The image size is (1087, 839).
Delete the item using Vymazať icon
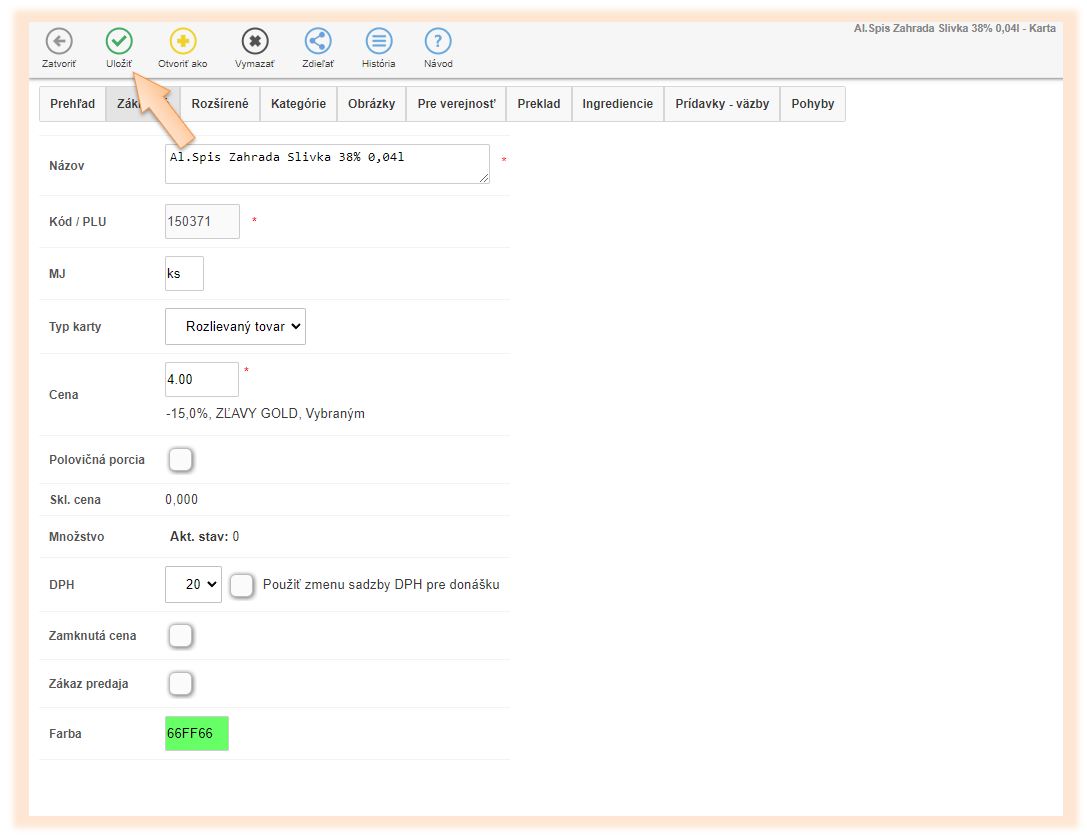coord(255,41)
